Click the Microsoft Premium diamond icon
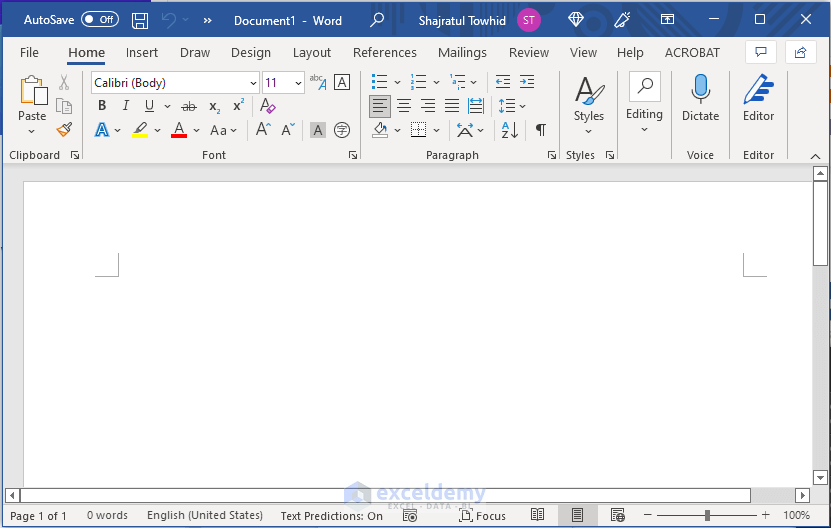 [x=576, y=20]
